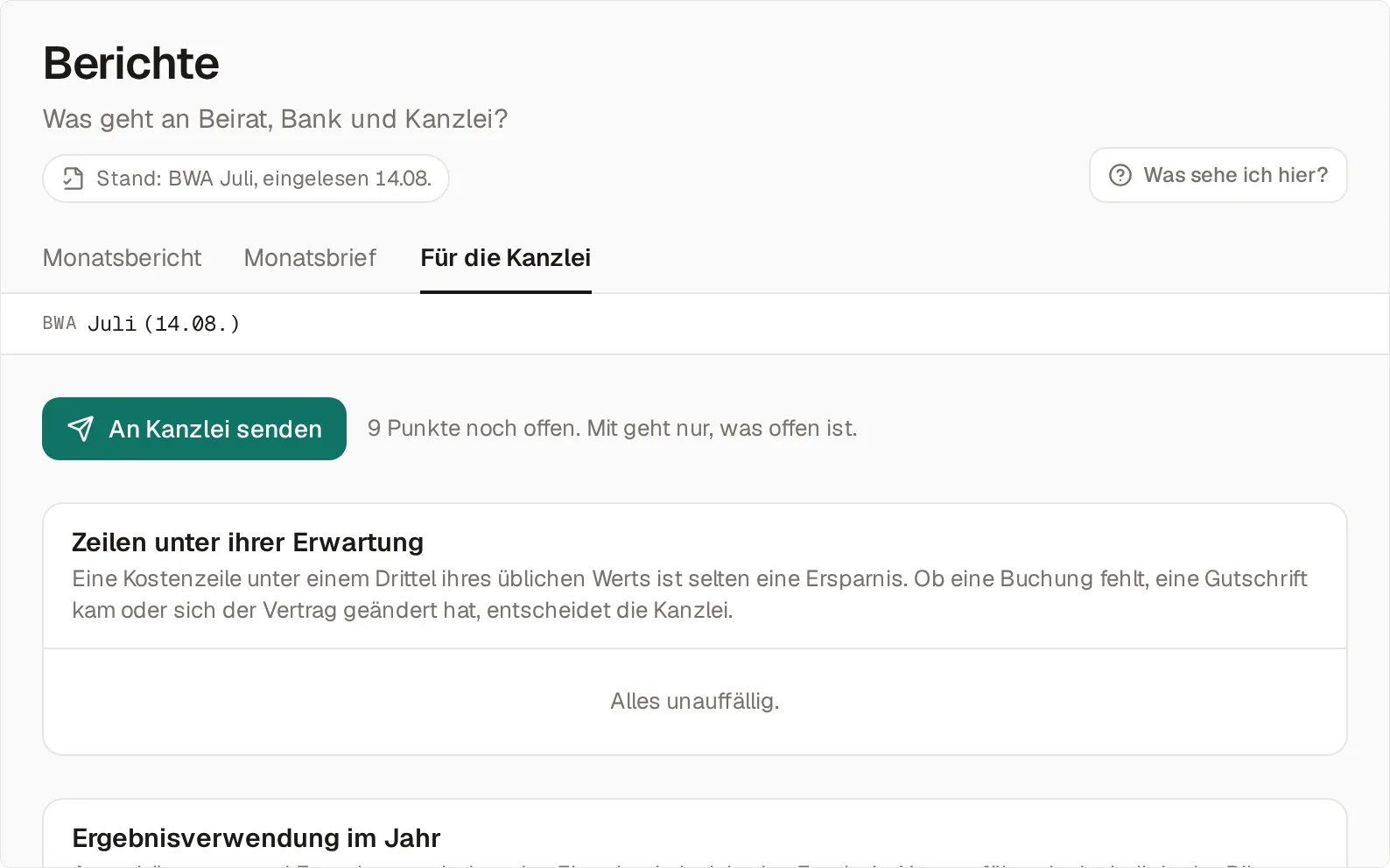This screenshot has width=1390, height=868.
Task: Select the Für die Kanzlei tab
Action: click(x=506, y=257)
